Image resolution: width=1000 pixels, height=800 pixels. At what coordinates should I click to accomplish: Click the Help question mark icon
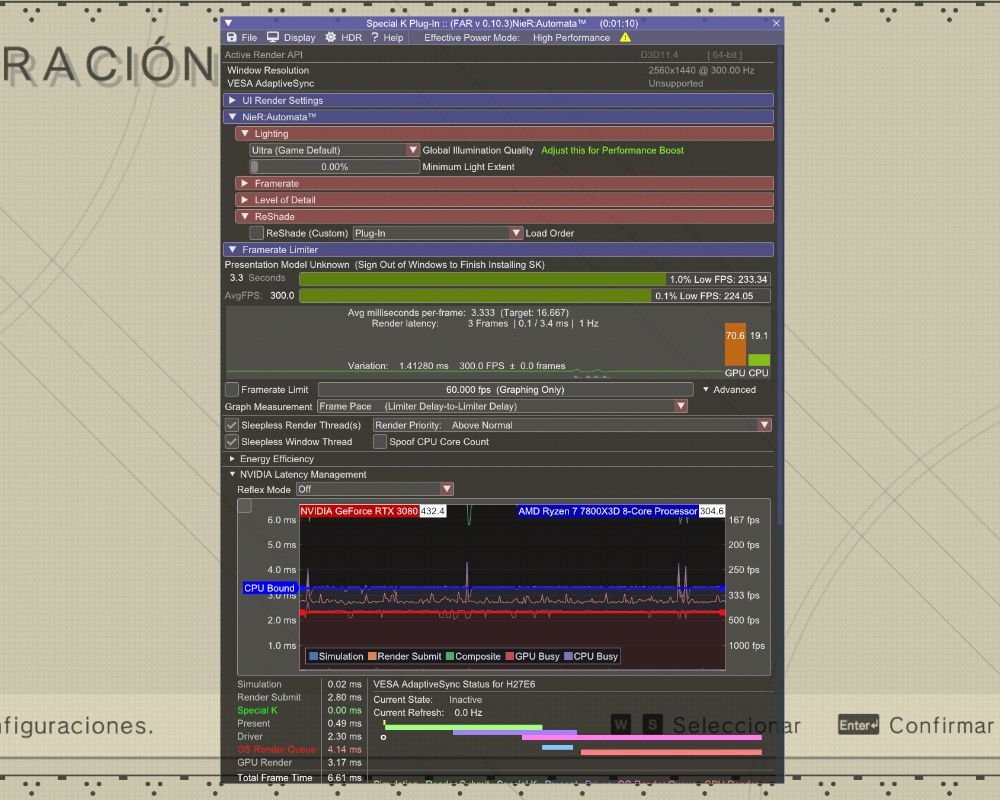click(375, 38)
